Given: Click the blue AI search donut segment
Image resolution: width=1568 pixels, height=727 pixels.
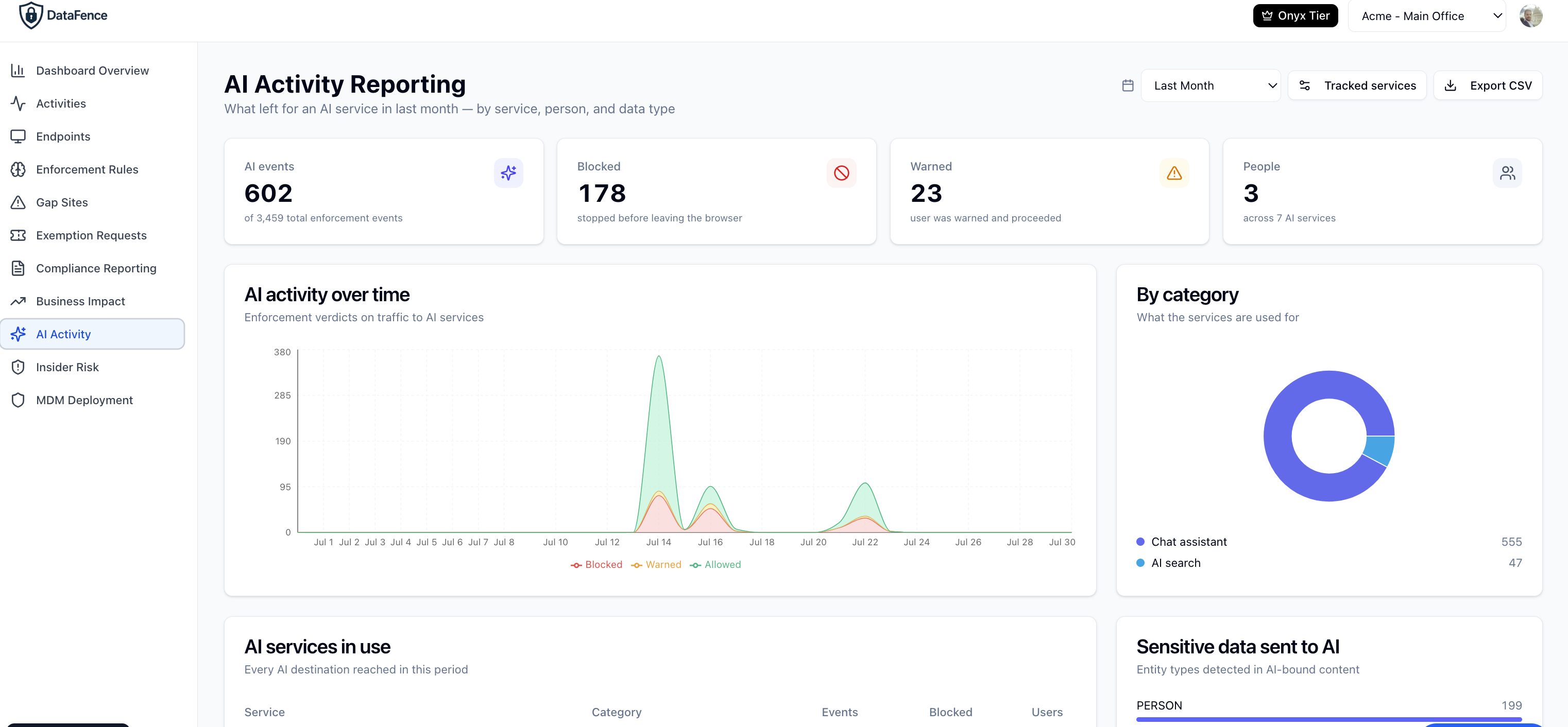Looking at the screenshot, I should pyautogui.click(x=1380, y=450).
